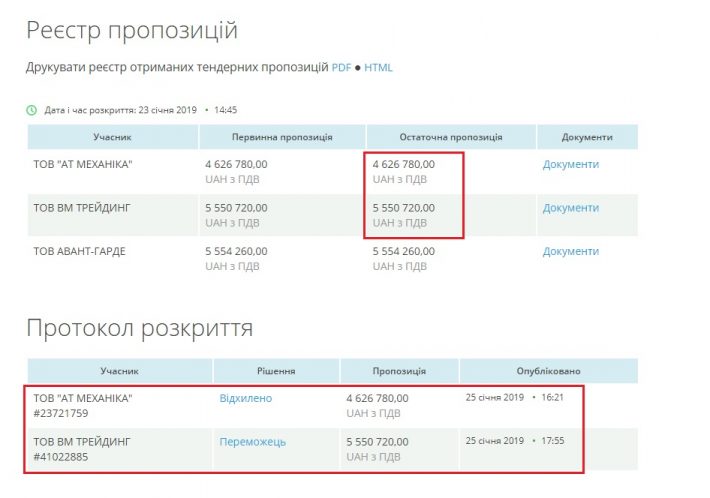Select the Опубліковано column header

pyautogui.click(x=548, y=371)
